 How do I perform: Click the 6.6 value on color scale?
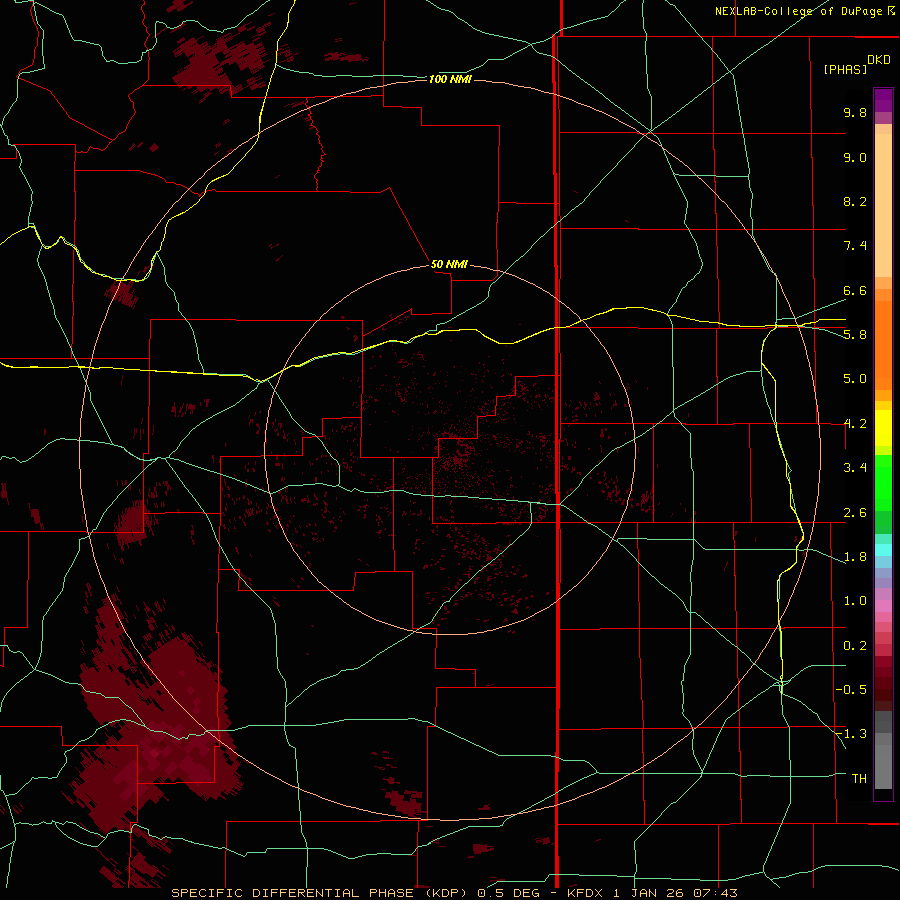click(855, 290)
